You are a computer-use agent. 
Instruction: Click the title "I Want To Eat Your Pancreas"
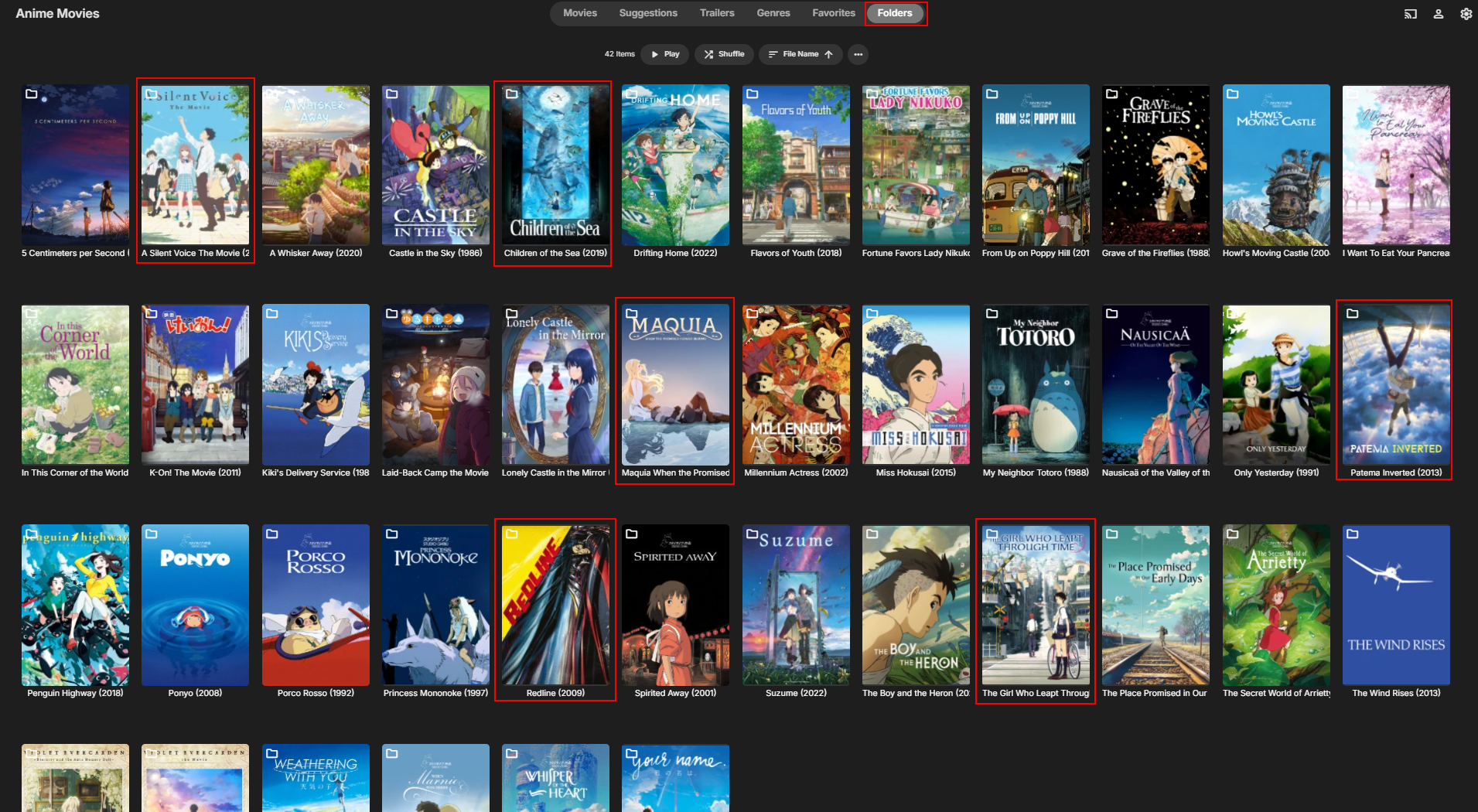tap(1396, 253)
